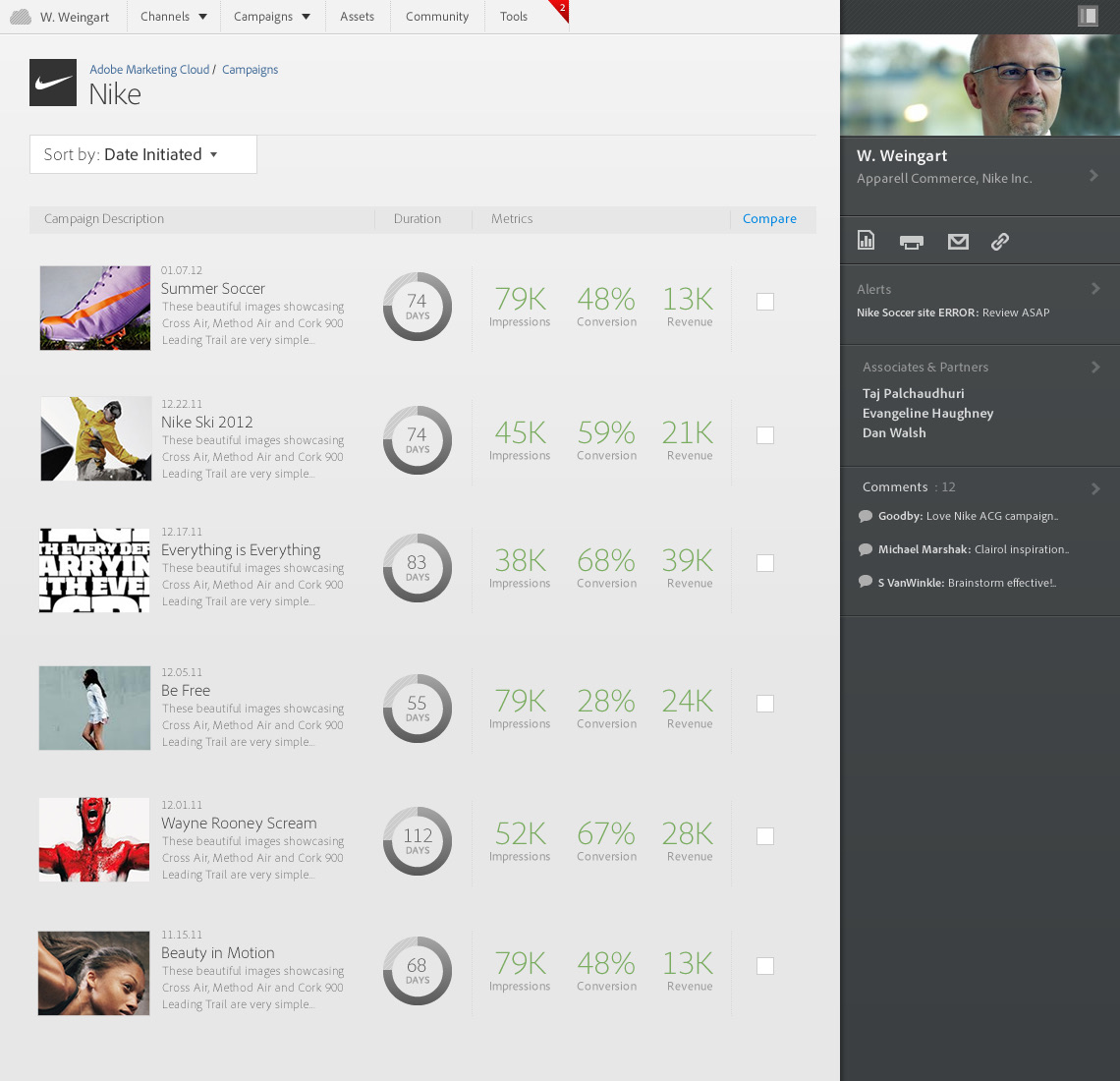Viewport: 1120px width, 1081px height.
Task: Click the 74 days ring for Nike Ski 2012
Action: point(418,440)
